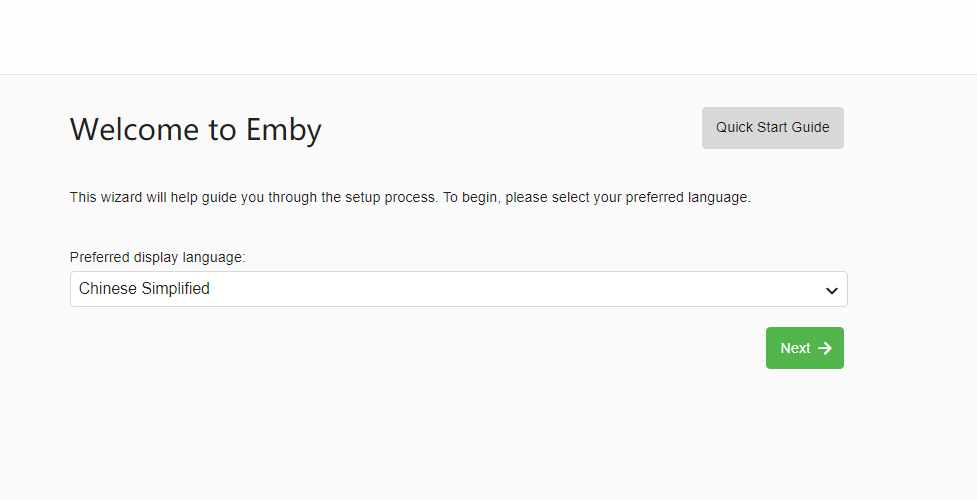This screenshot has height=500, width=977.
Task: Click the right-pointing arrow beside Next
Action: pos(825,348)
